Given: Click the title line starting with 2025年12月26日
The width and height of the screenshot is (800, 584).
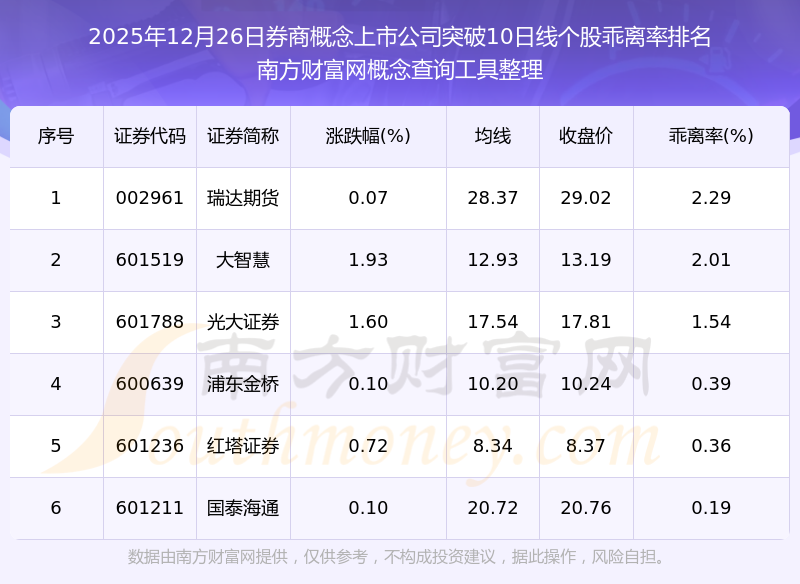Looking at the screenshot, I should [x=400, y=37].
